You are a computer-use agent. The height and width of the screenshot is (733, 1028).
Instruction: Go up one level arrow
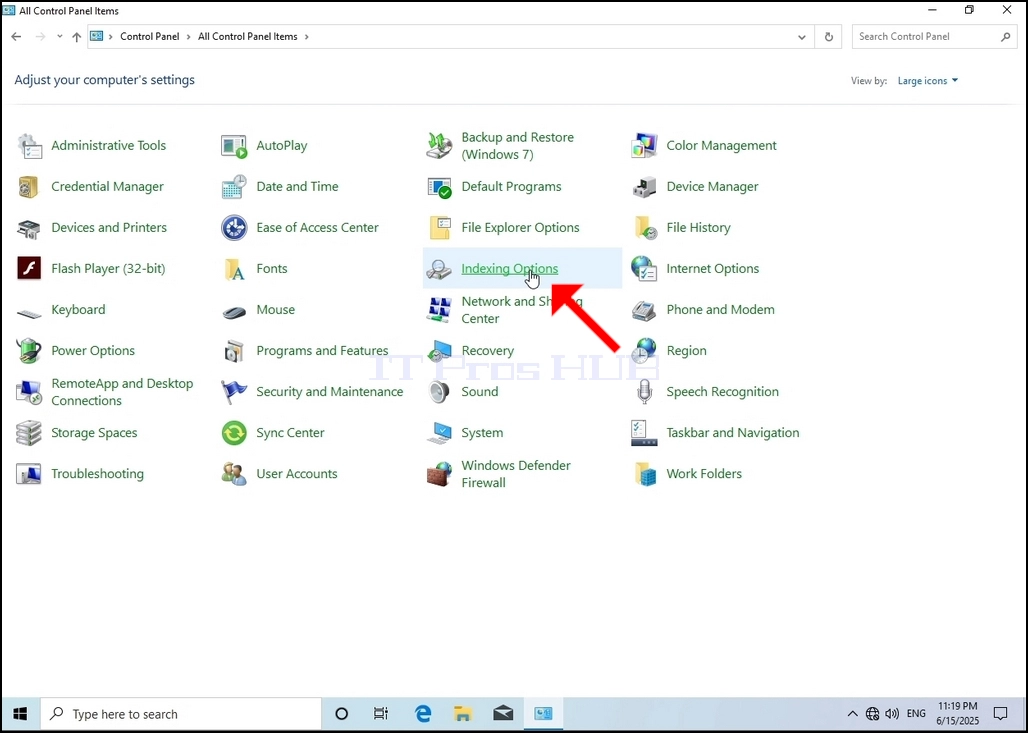point(77,37)
